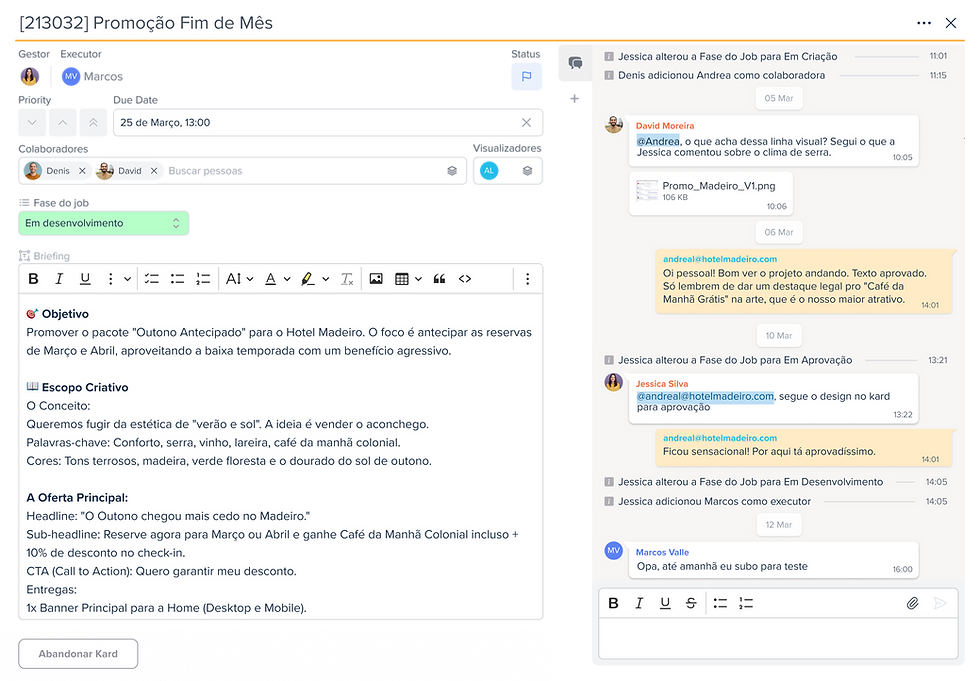The height and width of the screenshot is (681, 980).
Task: Show more briefing toolbar items
Action: (x=528, y=279)
